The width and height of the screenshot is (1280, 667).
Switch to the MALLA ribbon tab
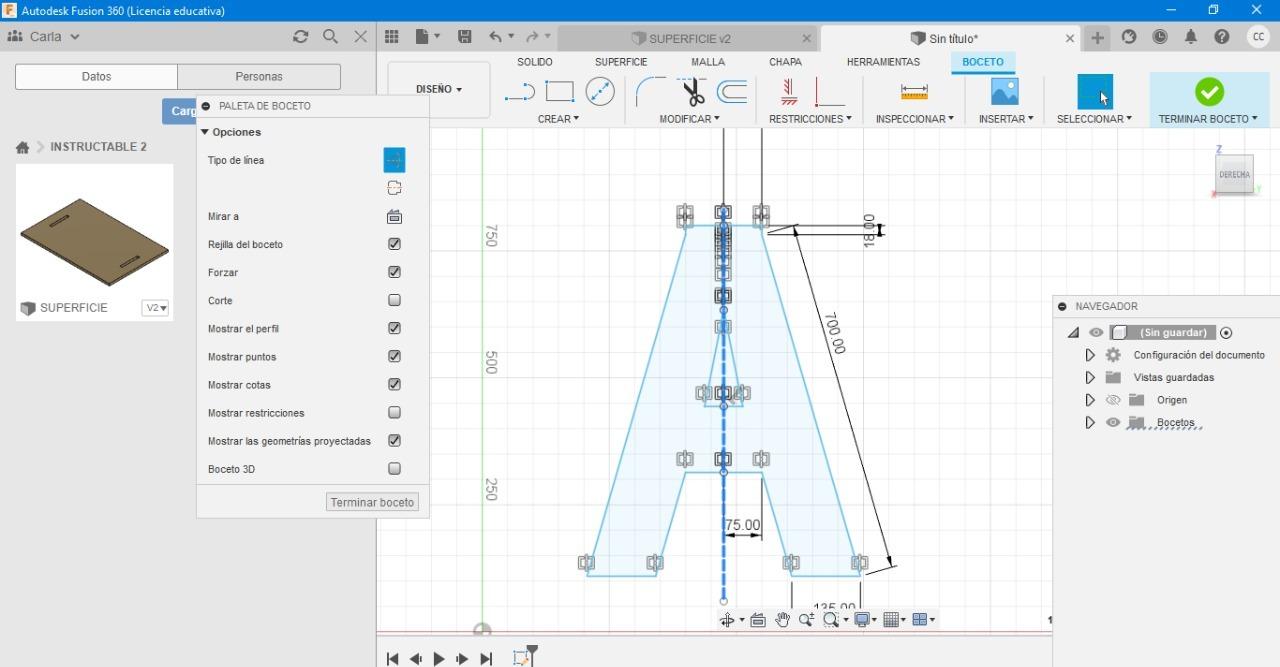click(x=708, y=62)
